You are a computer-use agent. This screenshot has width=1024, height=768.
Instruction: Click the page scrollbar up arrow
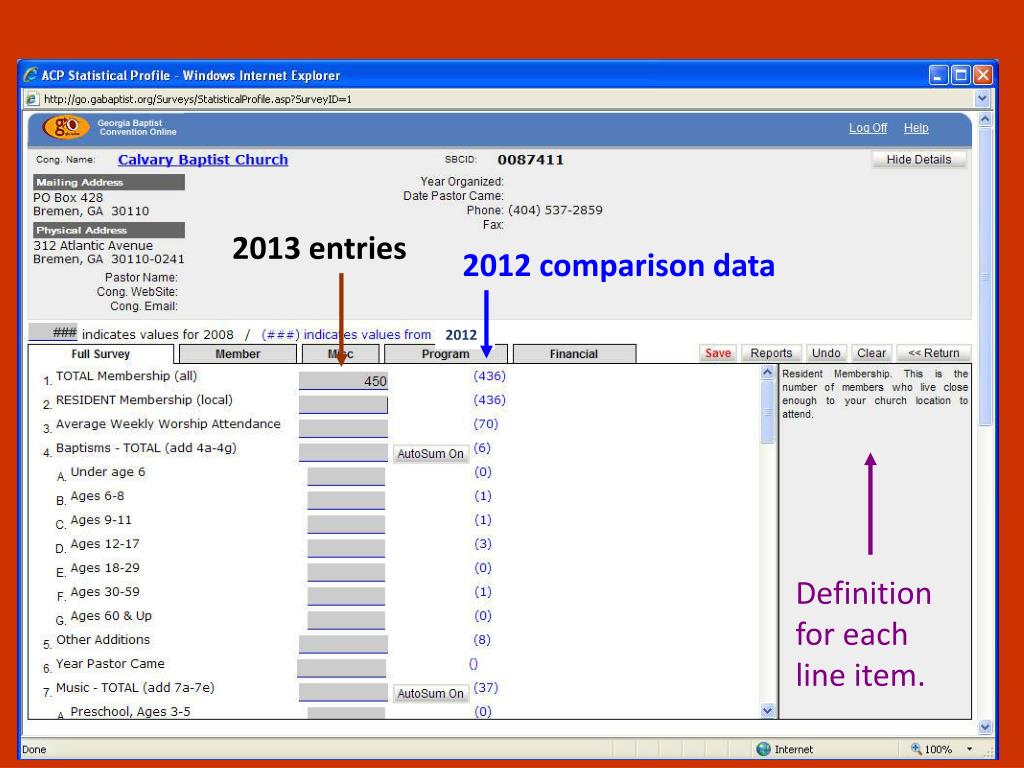(984, 120)
